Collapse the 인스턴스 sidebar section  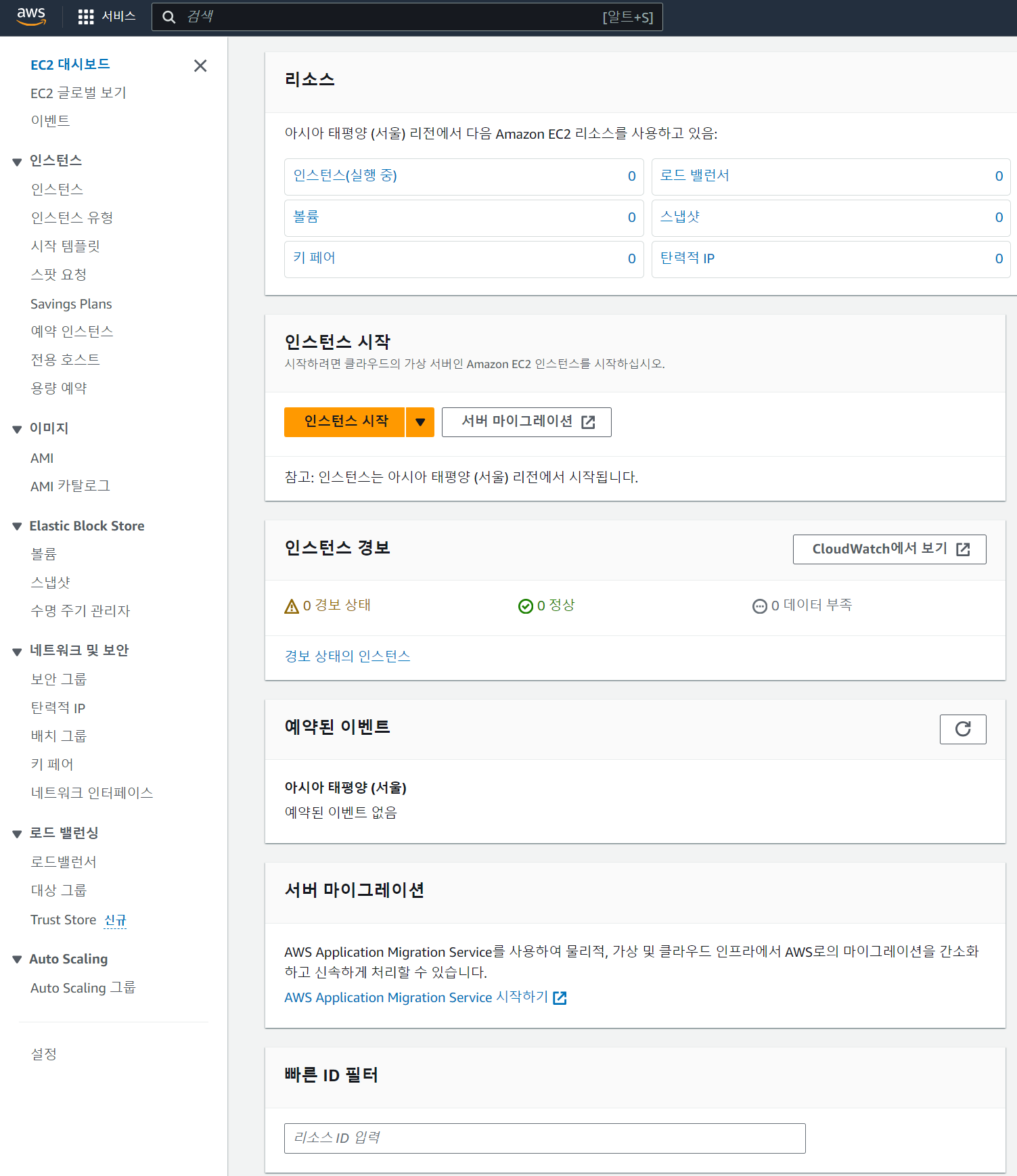[x=17, y=162]
